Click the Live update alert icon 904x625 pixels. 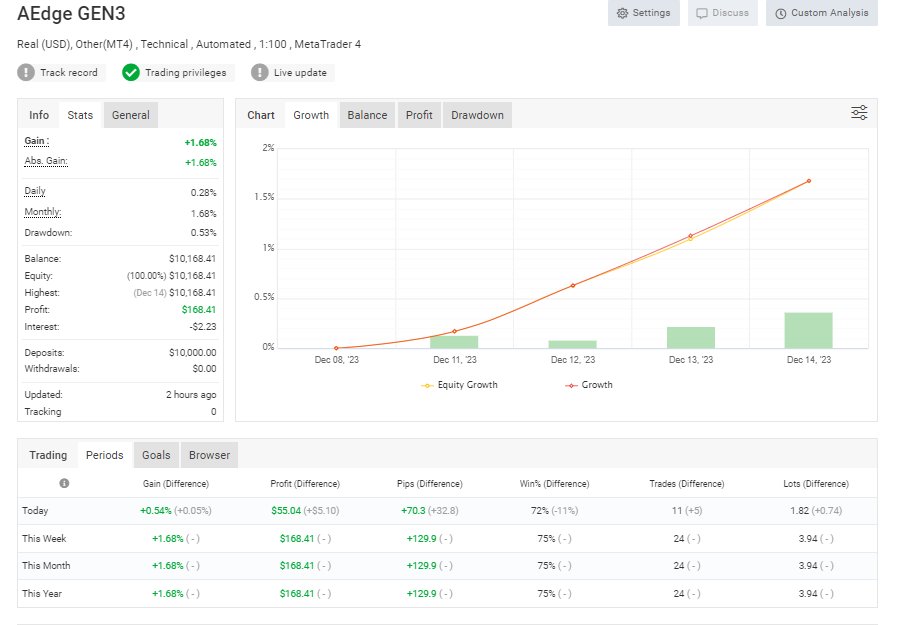click(259, 72)
